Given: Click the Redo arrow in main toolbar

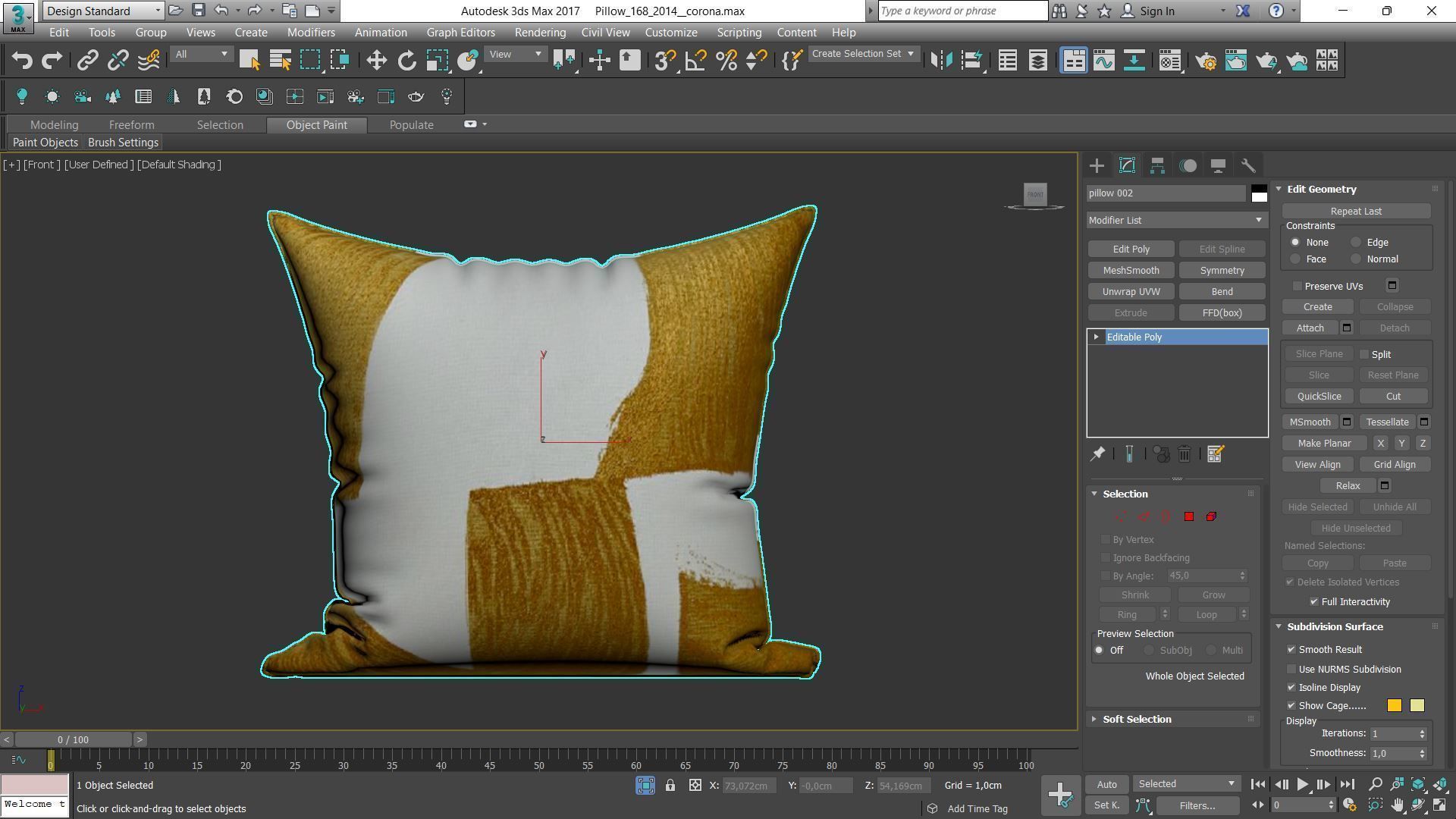Looking at the screenshot, I should point(52,61).
